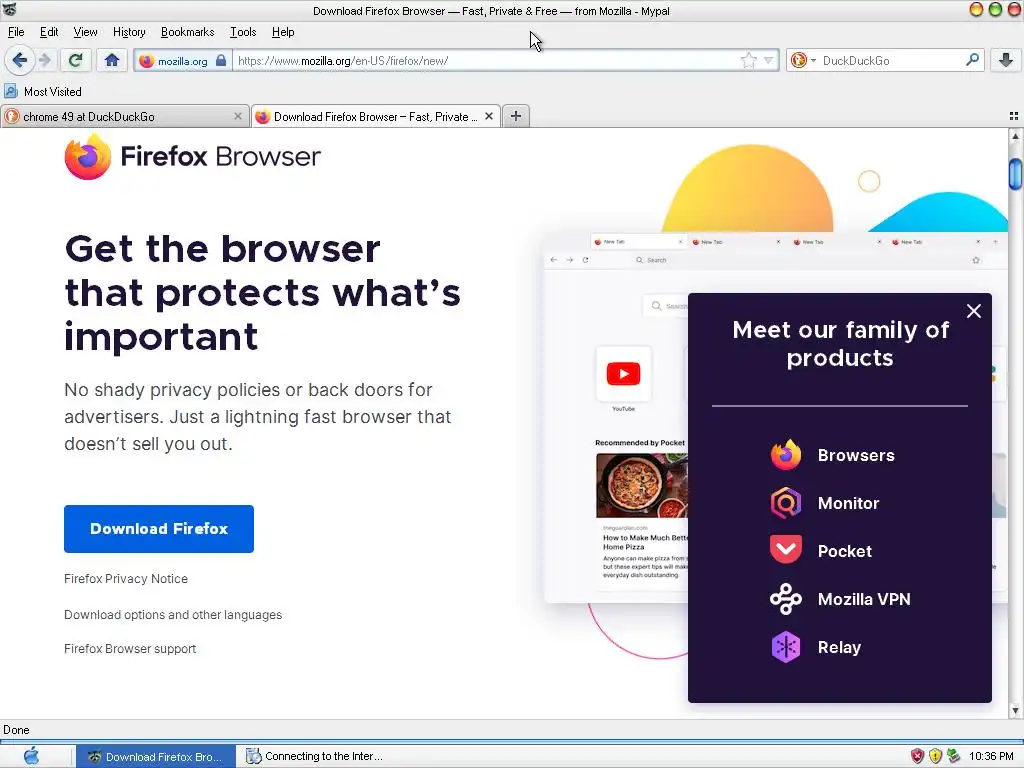This screenshot has width=1024, height=768.
Task: Click the Firefox Browser logo
Action: click(193, 157)
